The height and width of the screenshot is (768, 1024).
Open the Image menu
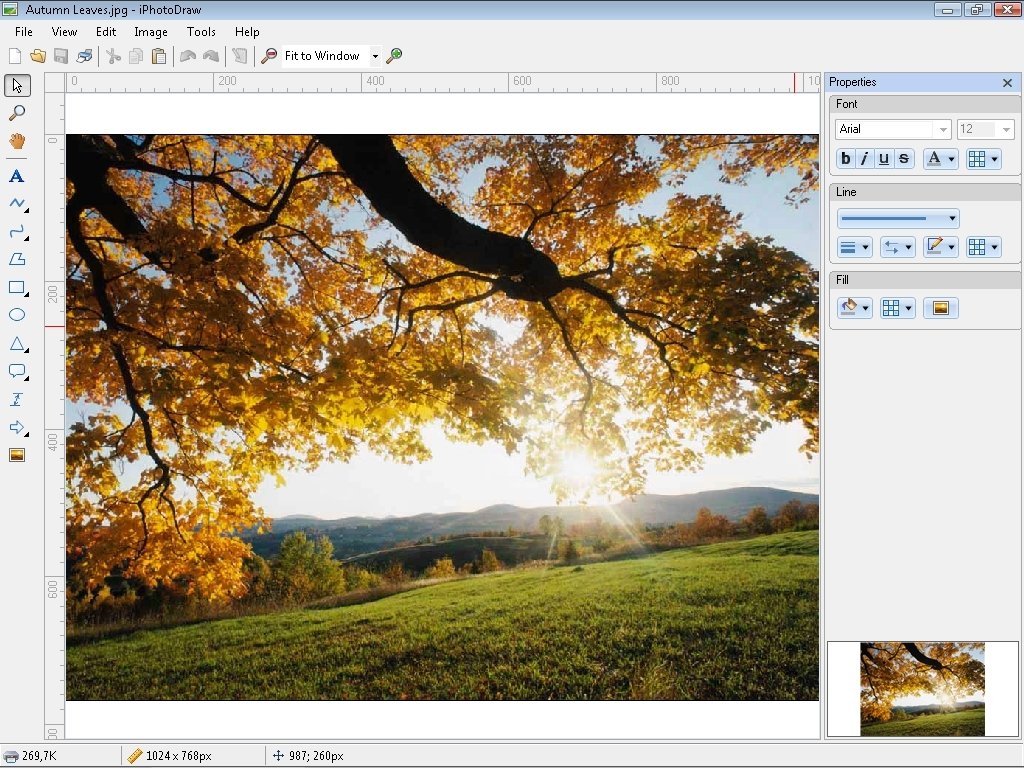151,31
